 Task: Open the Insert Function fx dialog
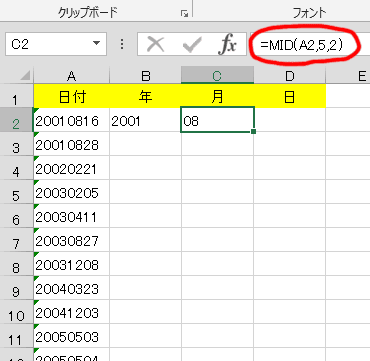coord(228,44)
